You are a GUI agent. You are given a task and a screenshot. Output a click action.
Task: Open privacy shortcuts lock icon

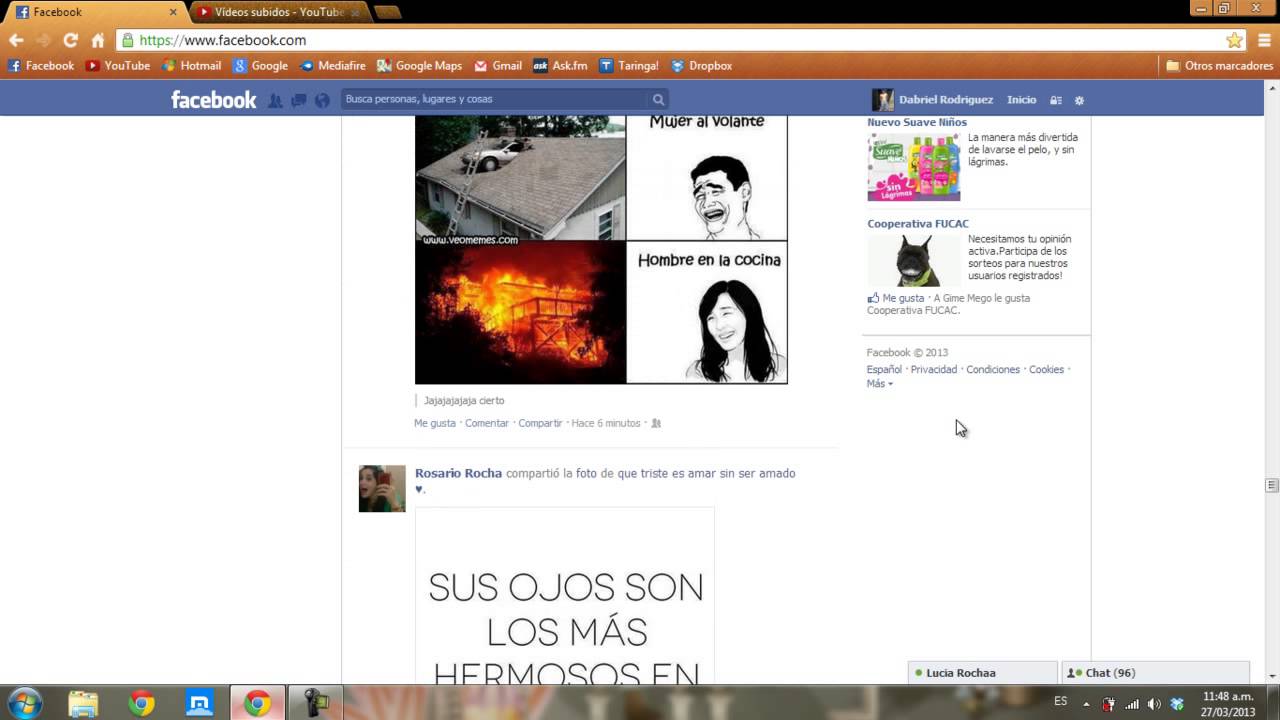point(1055,100)
